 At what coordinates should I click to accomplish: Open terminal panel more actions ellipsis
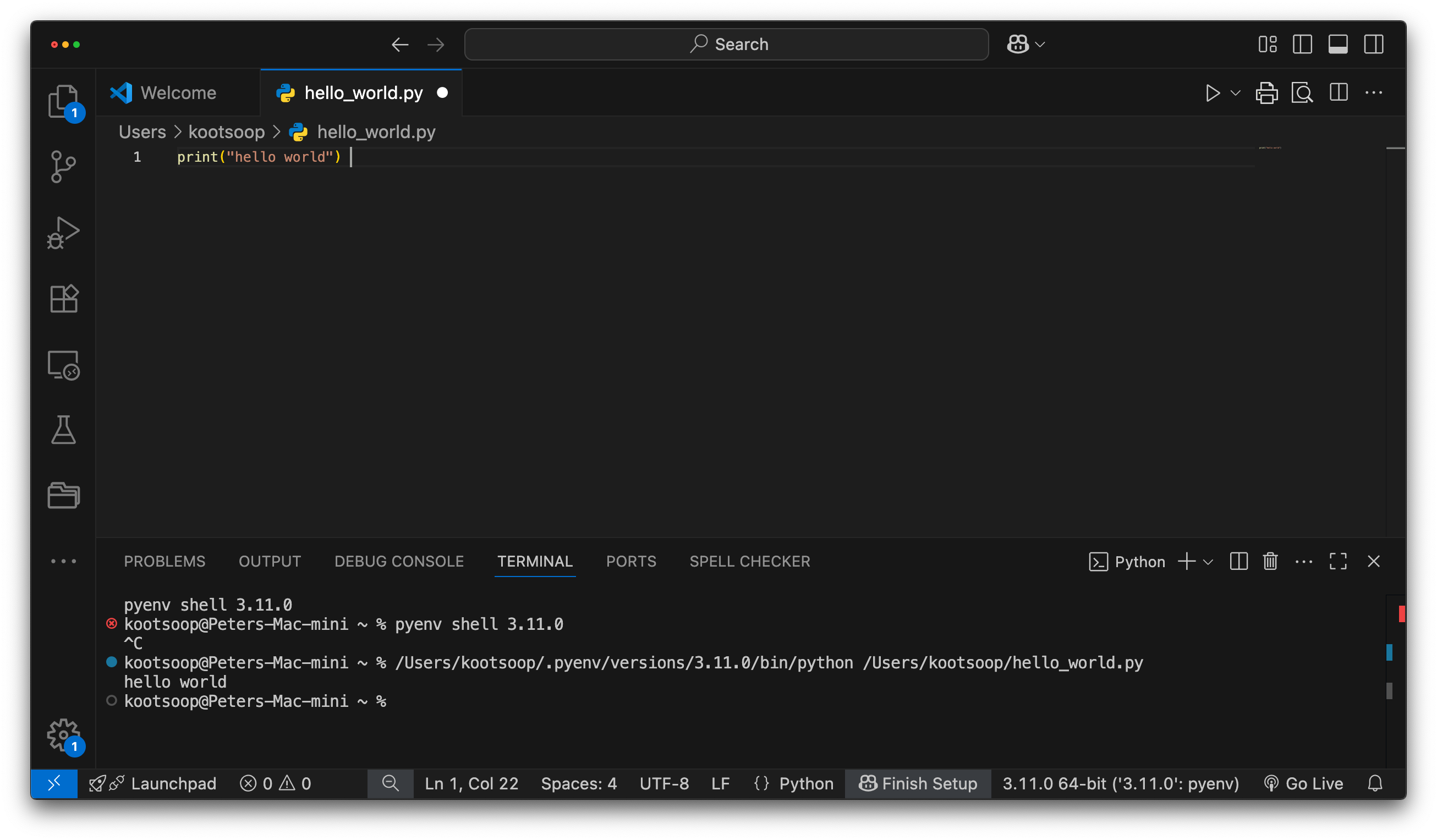coord(1304,562)
